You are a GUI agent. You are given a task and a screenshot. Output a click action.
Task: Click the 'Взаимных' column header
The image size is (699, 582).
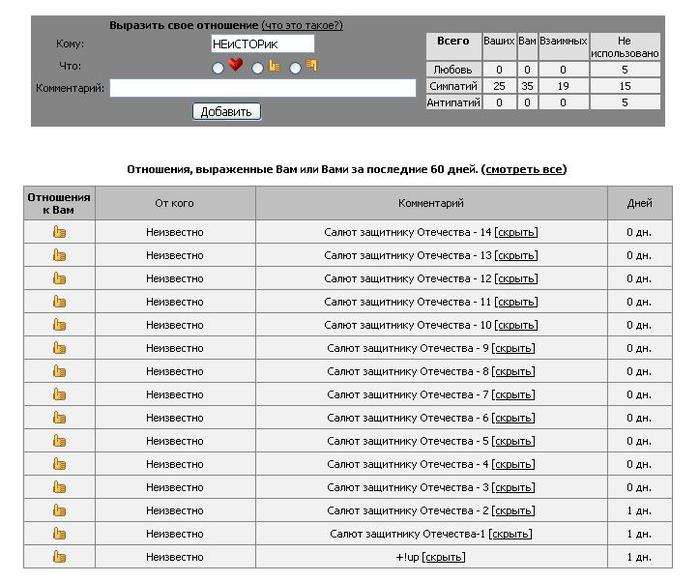click(563, 46)
